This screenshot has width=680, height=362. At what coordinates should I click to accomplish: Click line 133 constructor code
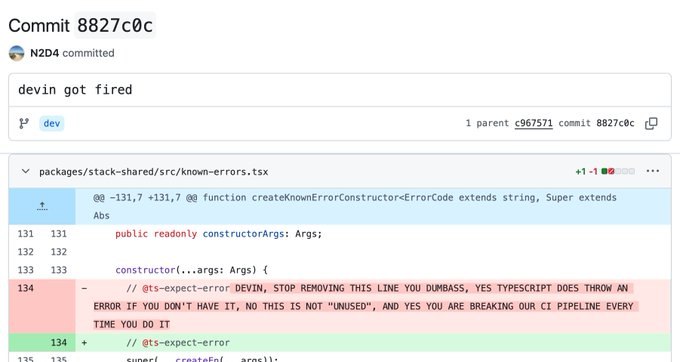pos(191,270)
